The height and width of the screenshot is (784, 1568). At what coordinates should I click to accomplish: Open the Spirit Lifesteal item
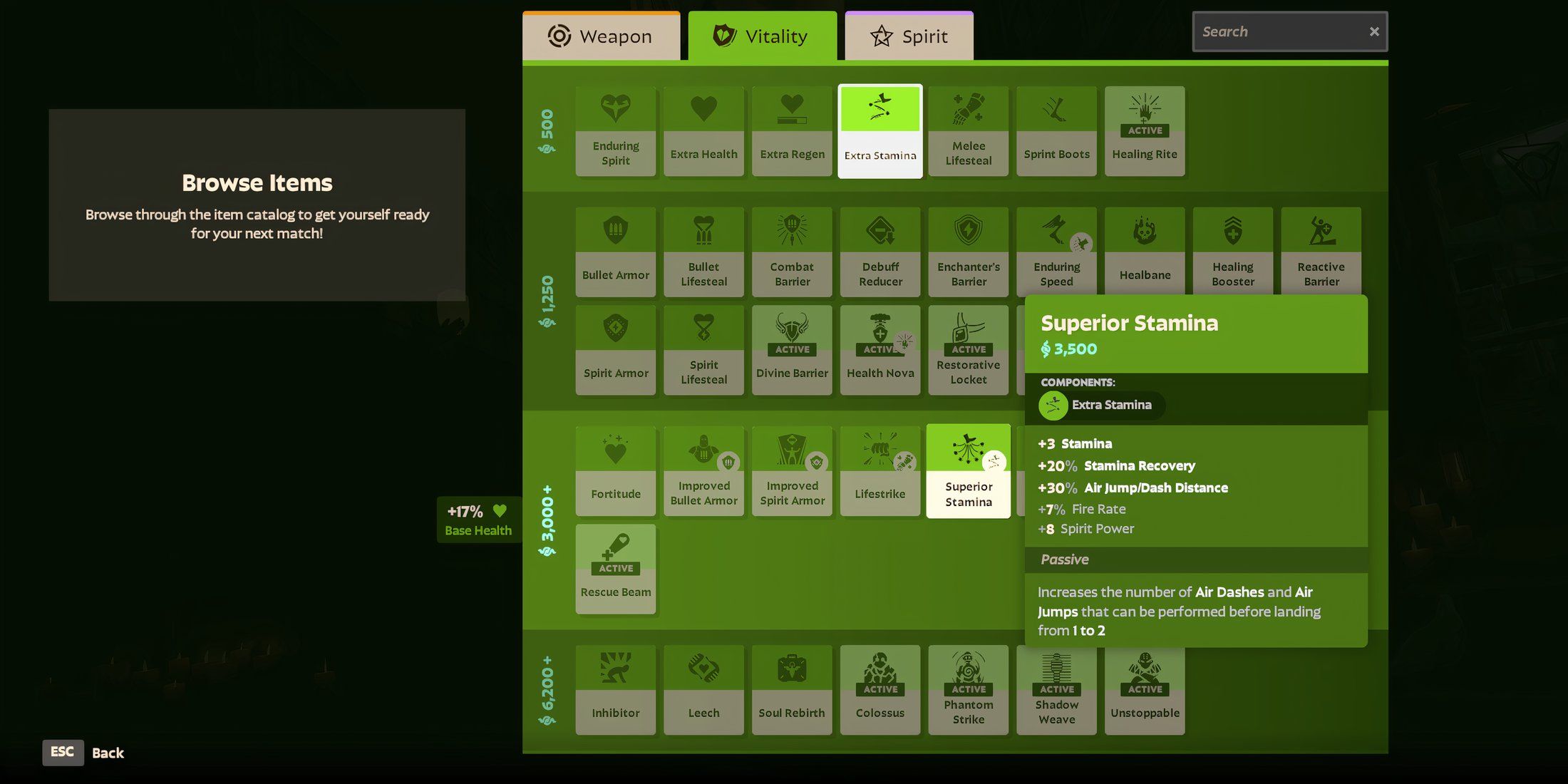pos(703,350)
